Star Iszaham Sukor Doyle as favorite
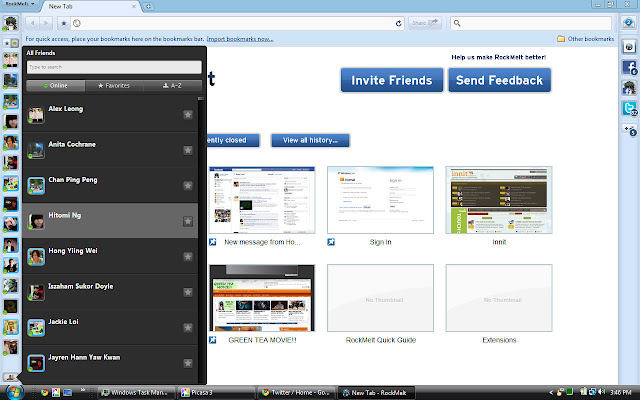The image size is (640, 400). (x=188, y=292)
